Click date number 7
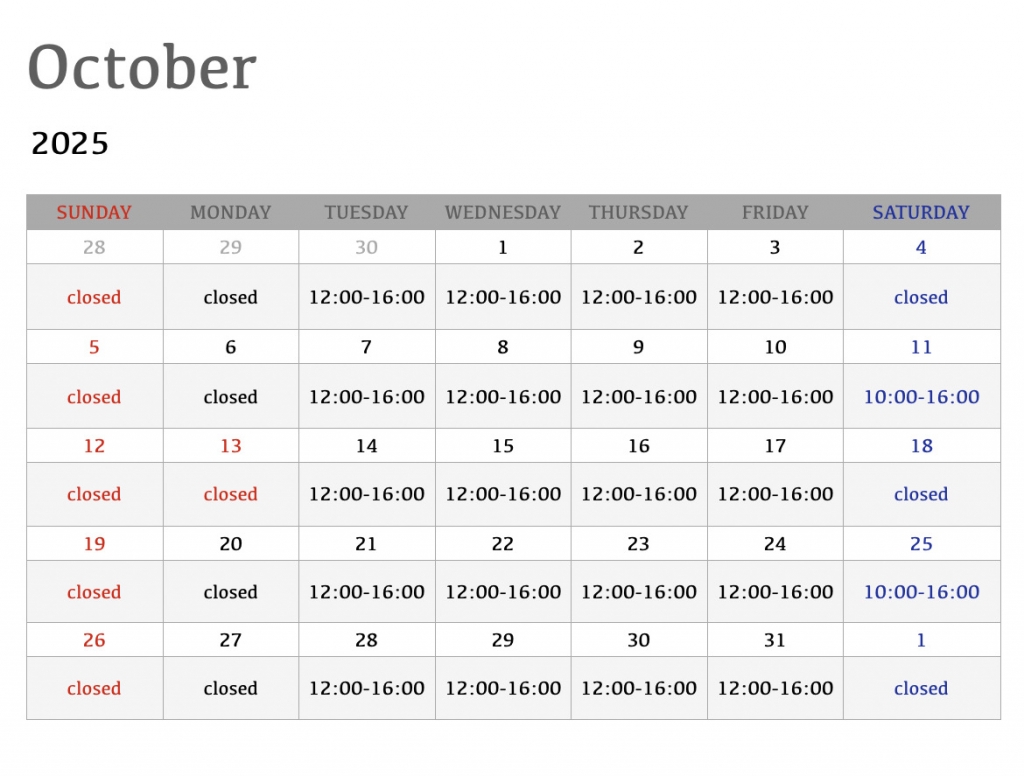 366,347
